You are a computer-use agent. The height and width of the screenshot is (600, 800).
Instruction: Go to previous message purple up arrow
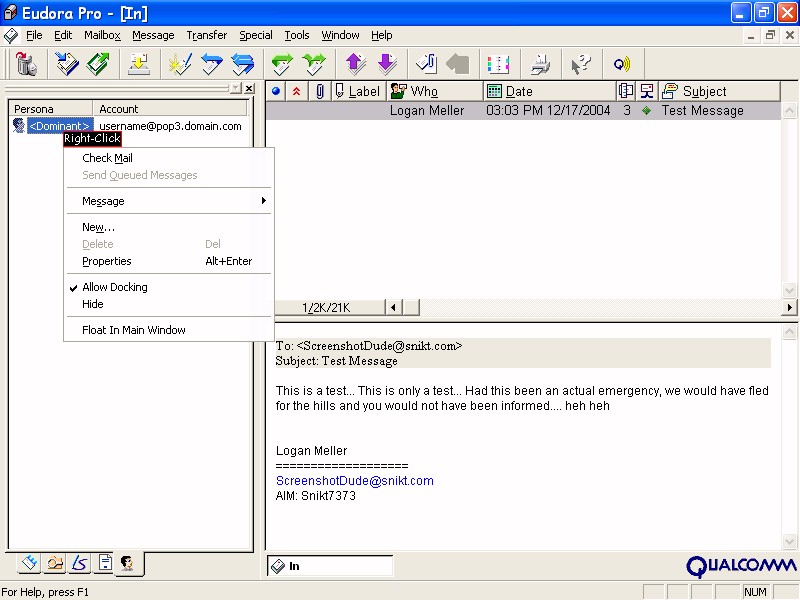point(356,64)
